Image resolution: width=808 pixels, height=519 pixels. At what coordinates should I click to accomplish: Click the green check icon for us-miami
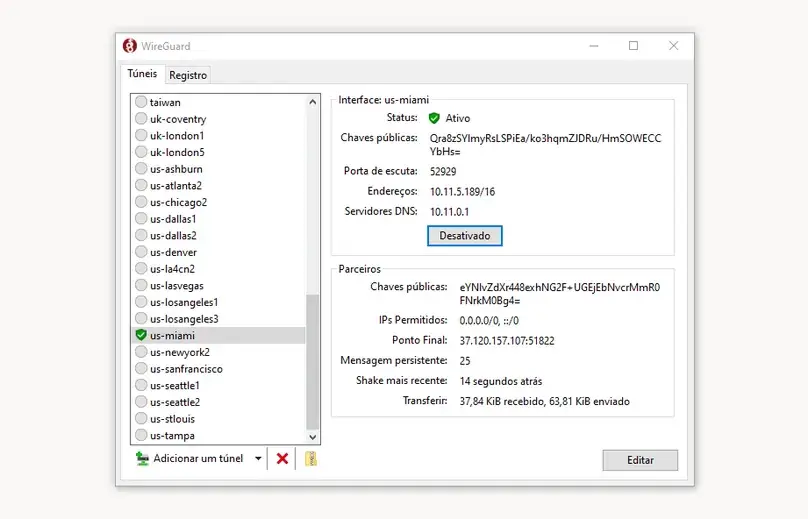(x=141, y=335)
